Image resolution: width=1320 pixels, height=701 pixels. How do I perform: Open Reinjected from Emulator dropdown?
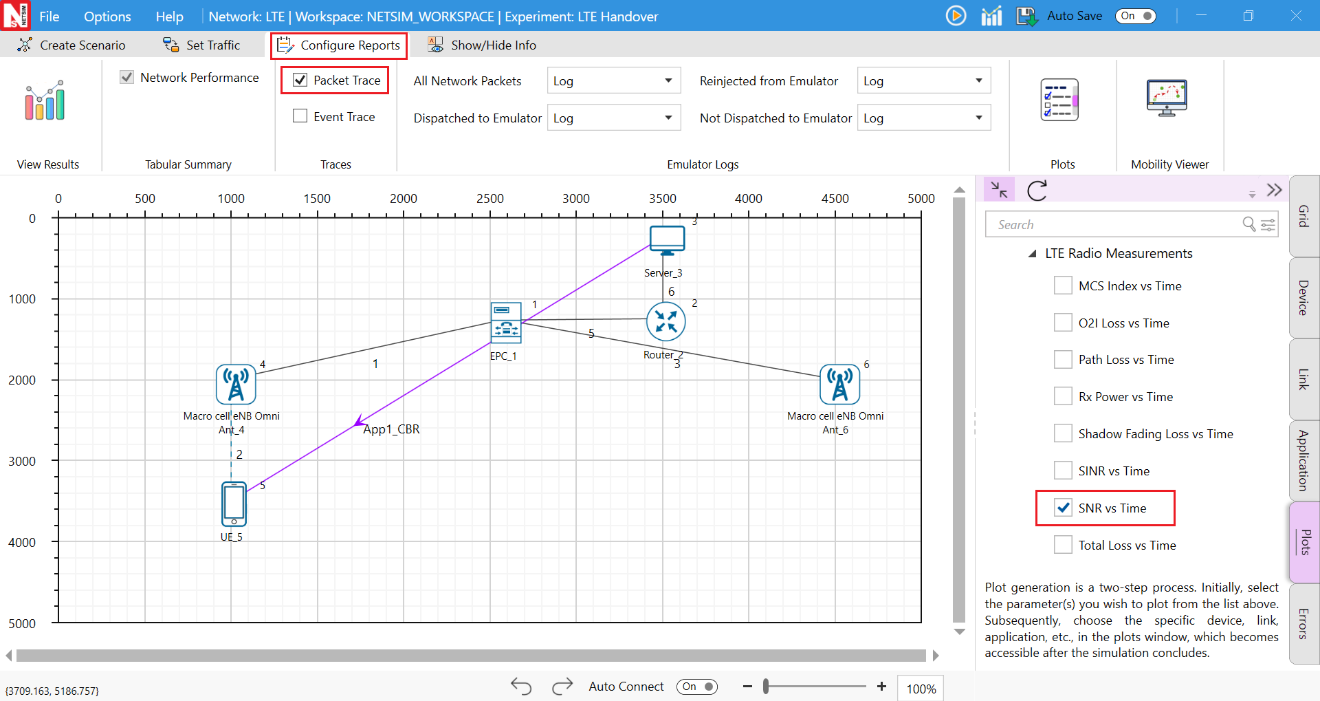pos(924,81)
